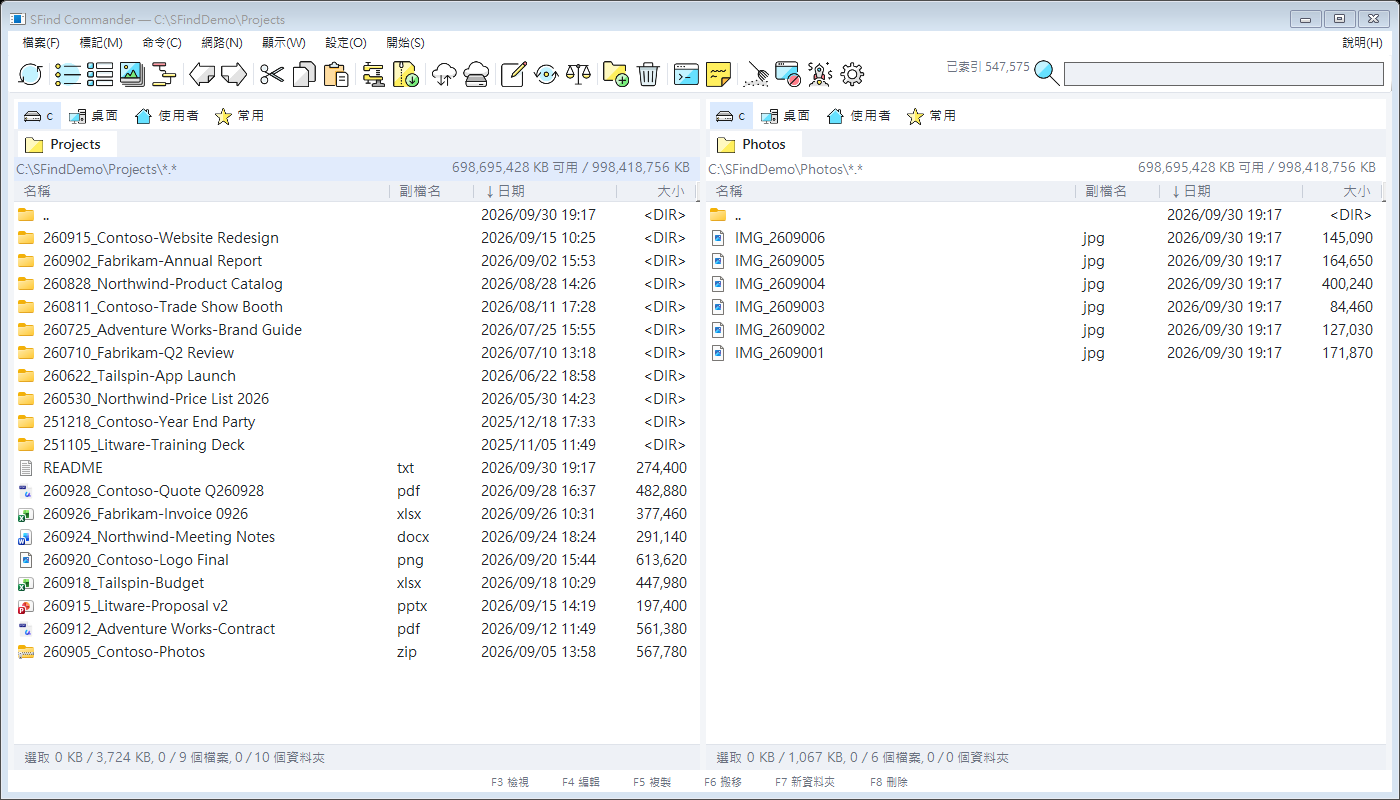Viewport: 1400px width, 800px height.
Task: Switch to detailed list view icon
Action: 100,74
